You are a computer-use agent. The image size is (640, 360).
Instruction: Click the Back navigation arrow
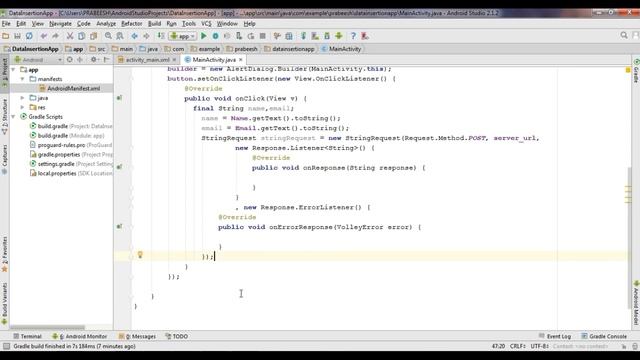(134, 36)
